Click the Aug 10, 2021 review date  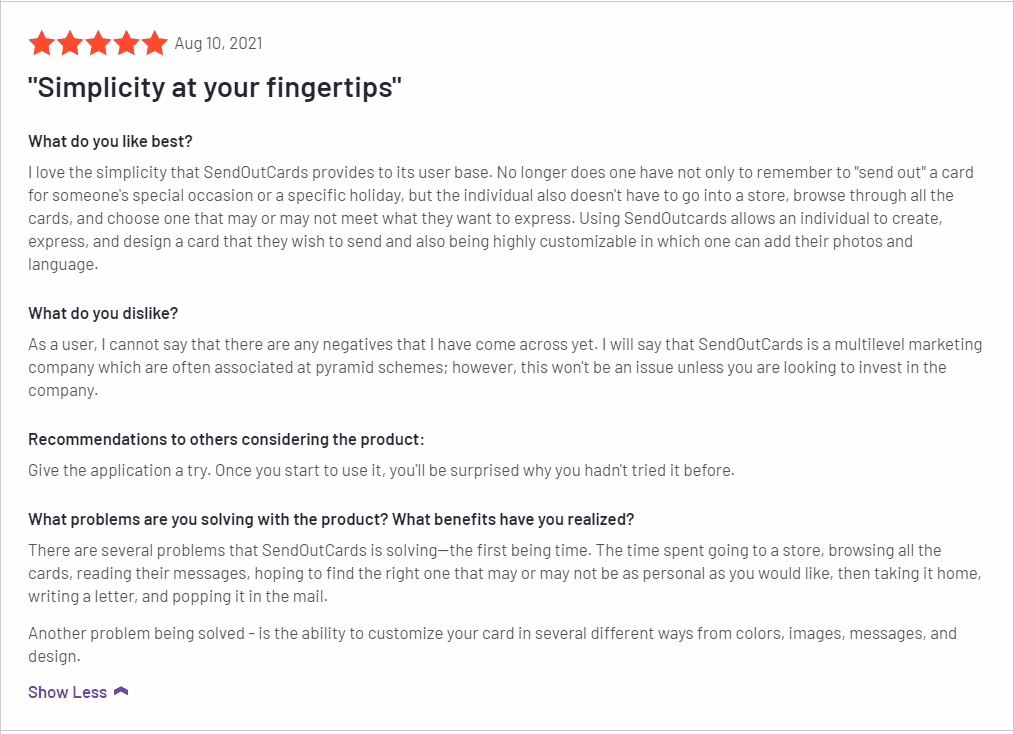click(219, 43)
